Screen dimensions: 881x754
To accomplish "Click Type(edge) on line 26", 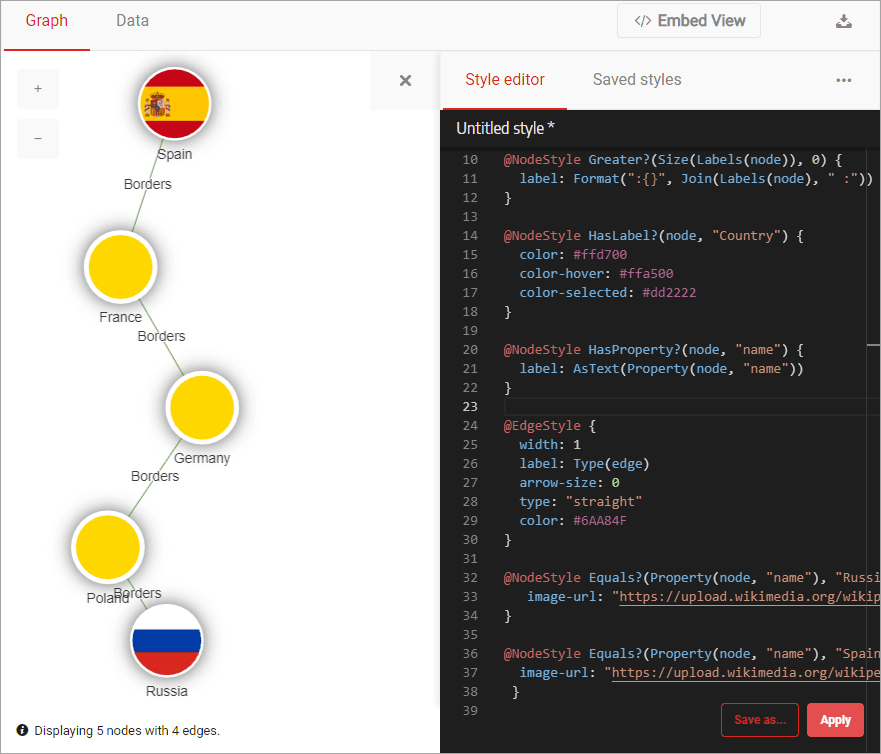I will point(611,464).
